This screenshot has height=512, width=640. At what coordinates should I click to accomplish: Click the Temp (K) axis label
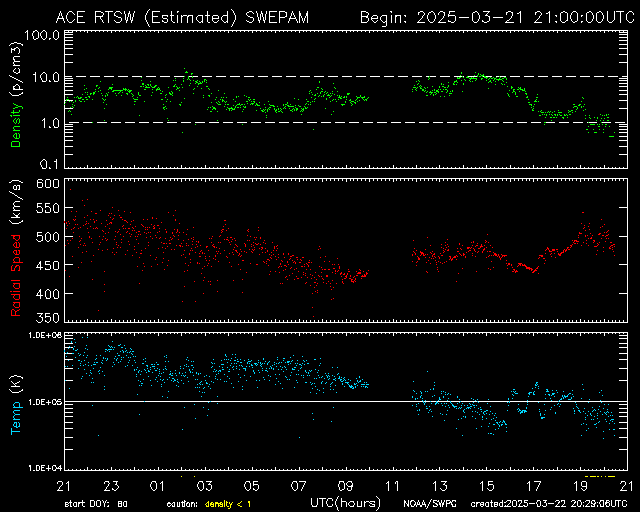[x=16, y=404]
